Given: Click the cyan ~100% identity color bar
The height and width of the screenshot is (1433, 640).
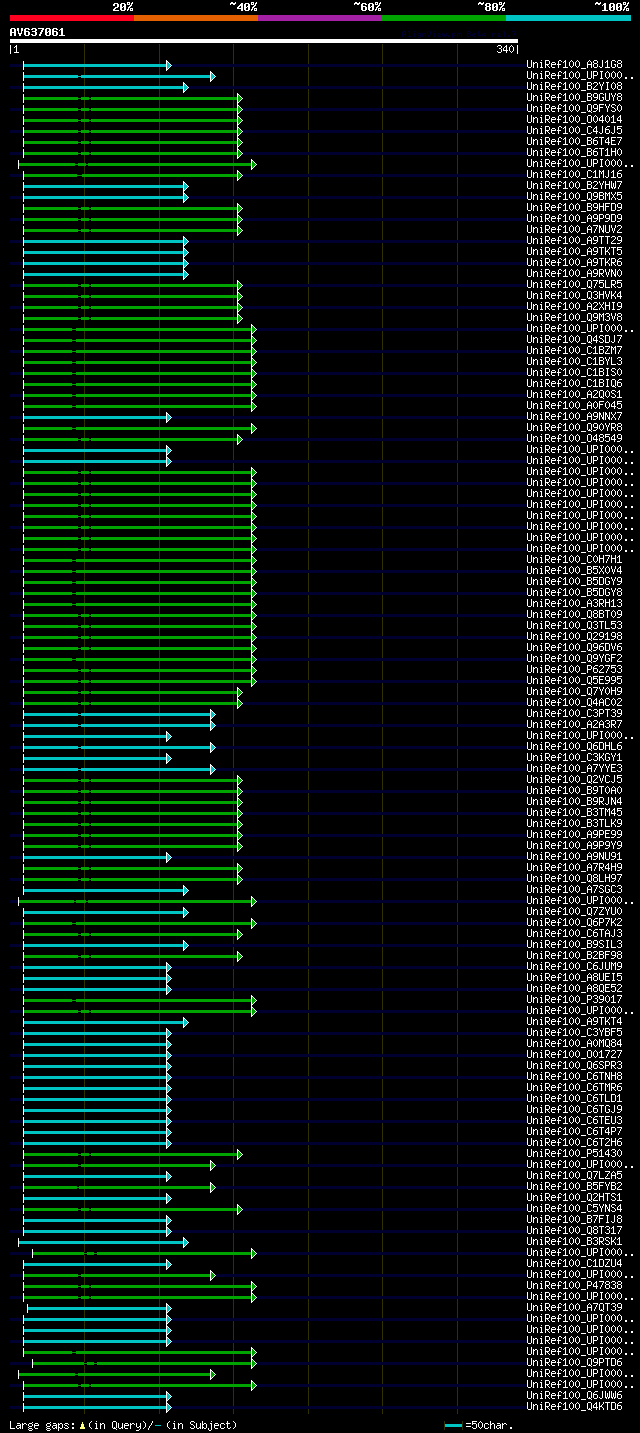Looking at the screenshot, I should [568, 18].
